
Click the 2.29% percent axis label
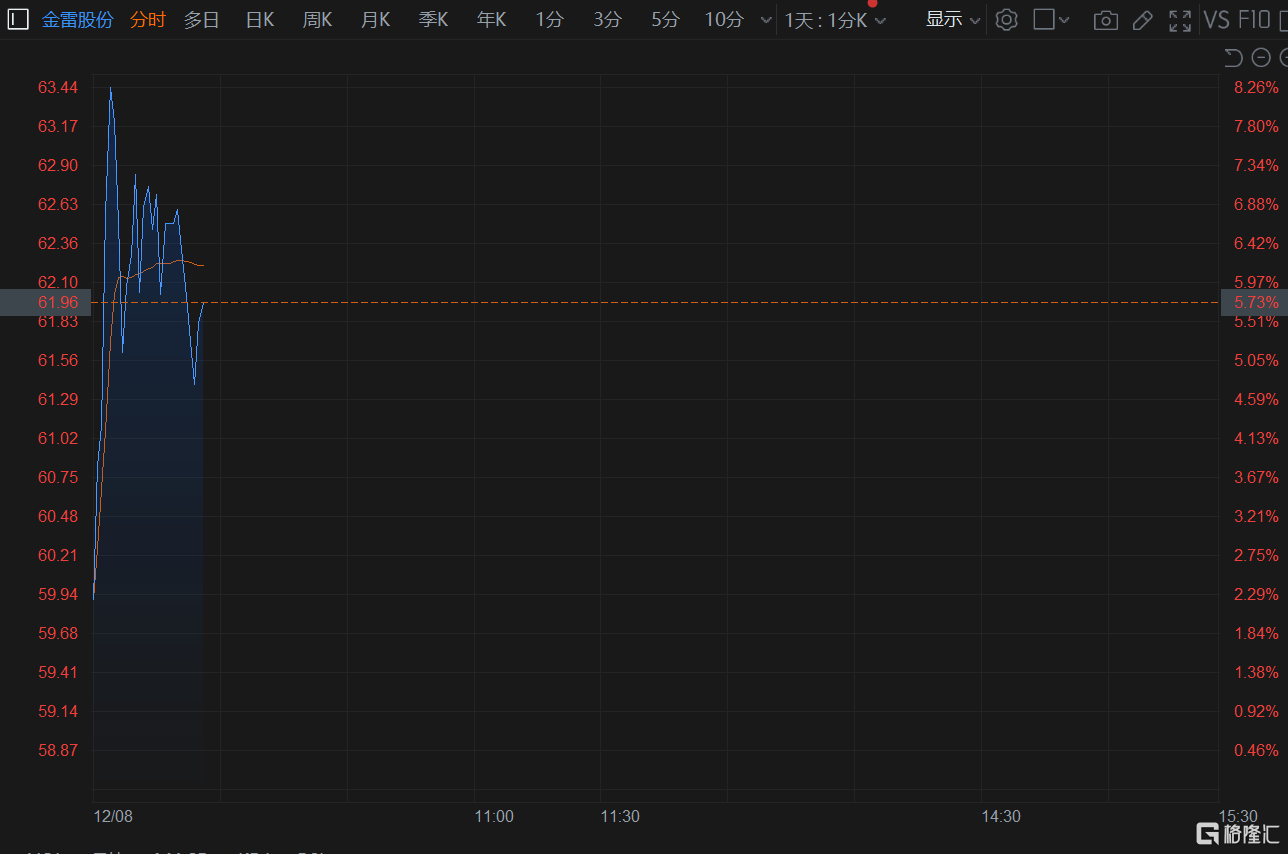pyautogui.click(x=1256, y=594)
